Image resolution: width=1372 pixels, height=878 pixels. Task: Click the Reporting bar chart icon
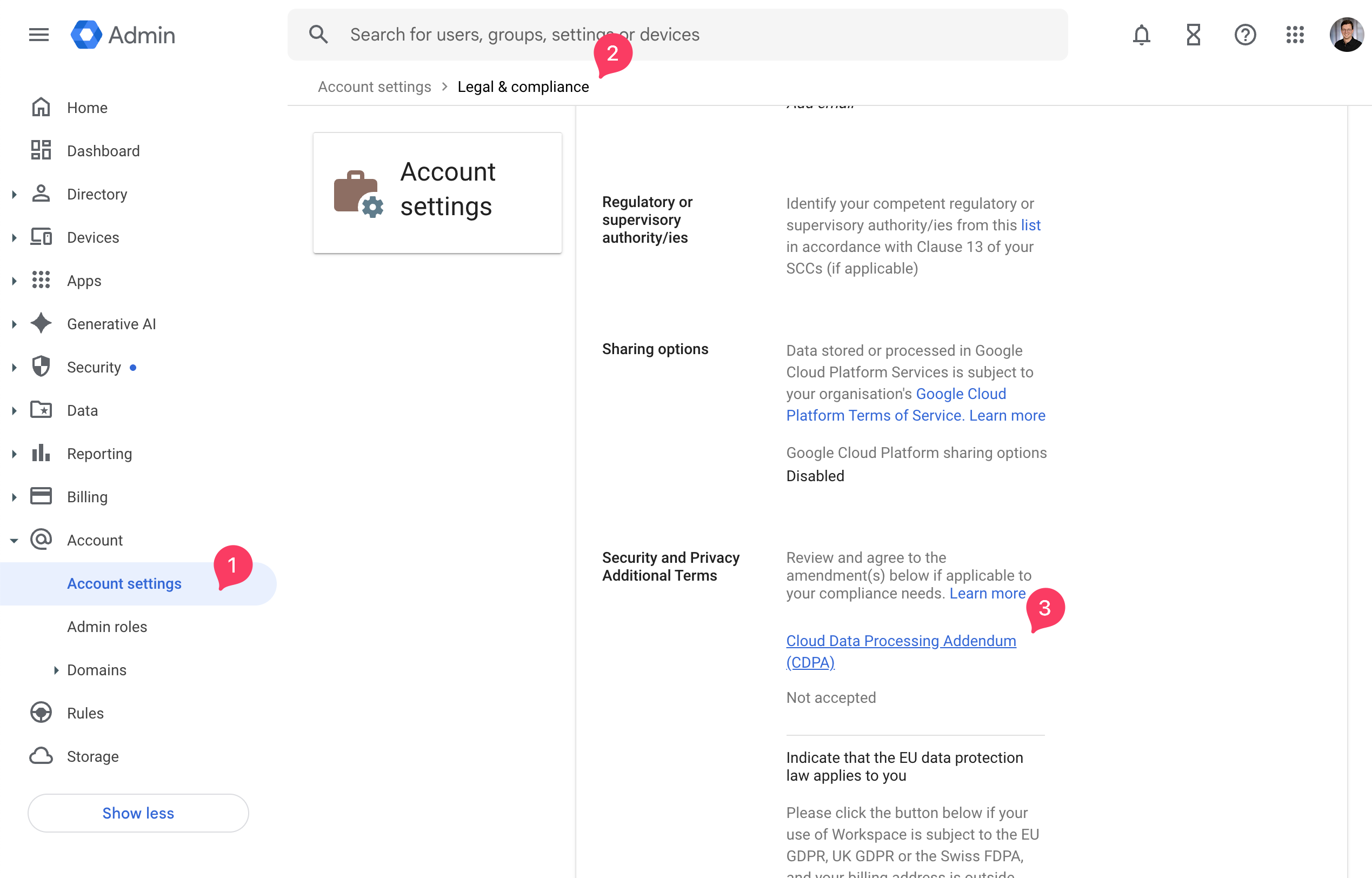[41, 453]
